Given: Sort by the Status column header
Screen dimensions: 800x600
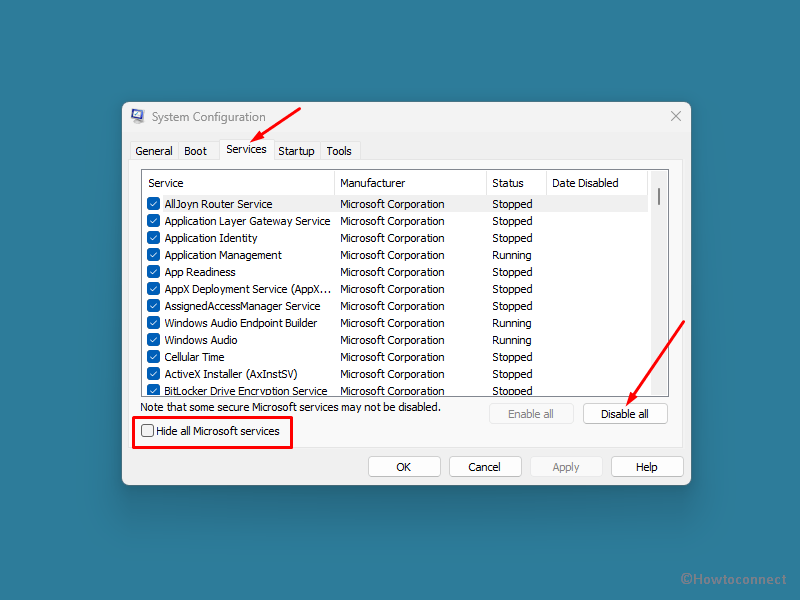Looking at the screenshot, I should [x=516, y=183].
